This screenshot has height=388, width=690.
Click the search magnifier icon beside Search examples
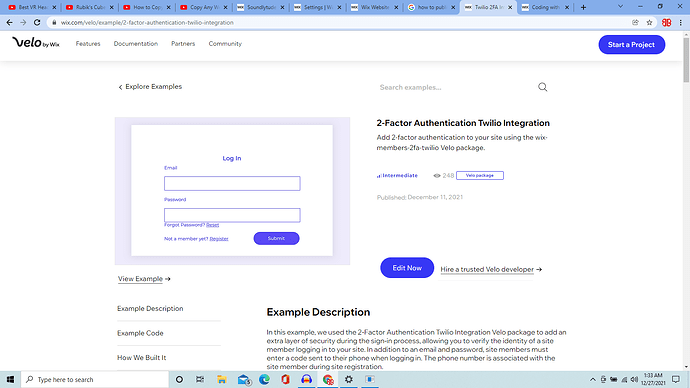pos(543,87)
